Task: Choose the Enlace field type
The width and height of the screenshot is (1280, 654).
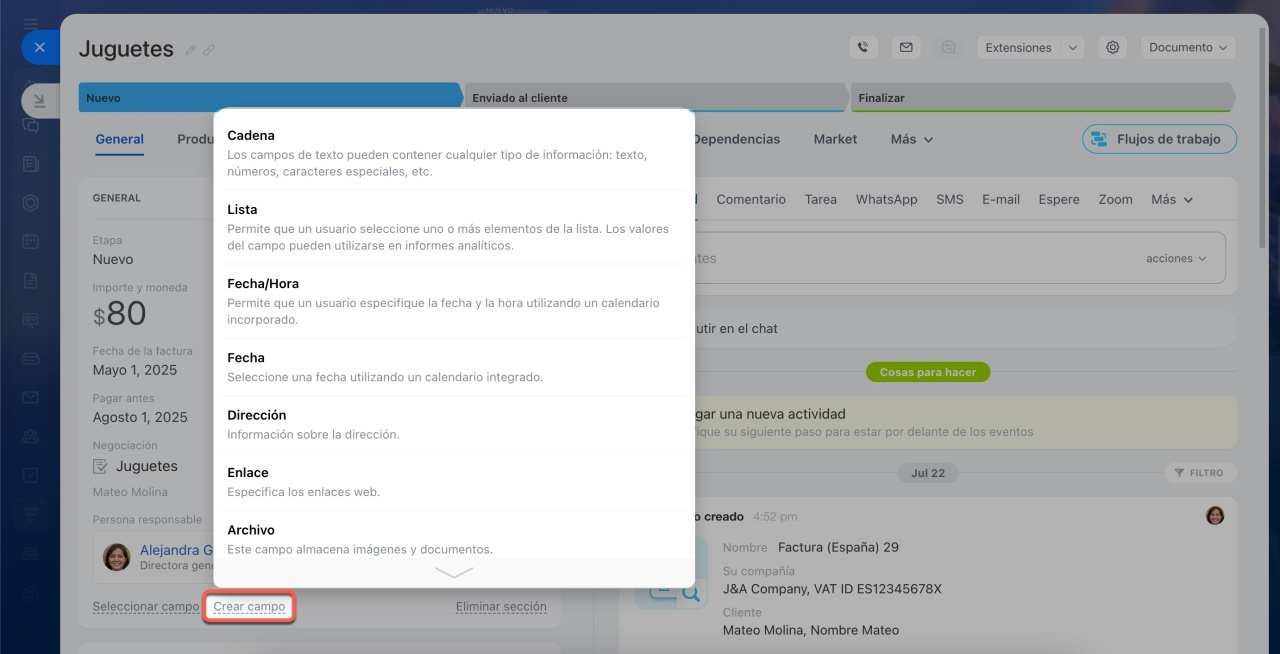Action: tap(454, 482)
